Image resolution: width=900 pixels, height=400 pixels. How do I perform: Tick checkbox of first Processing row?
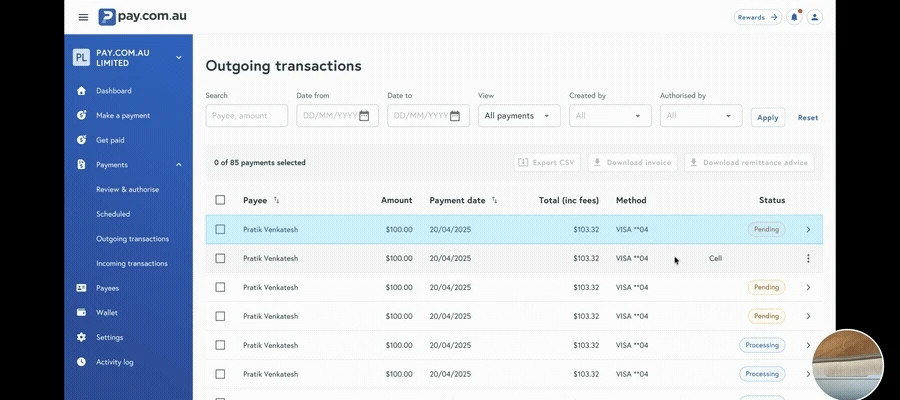220,345
